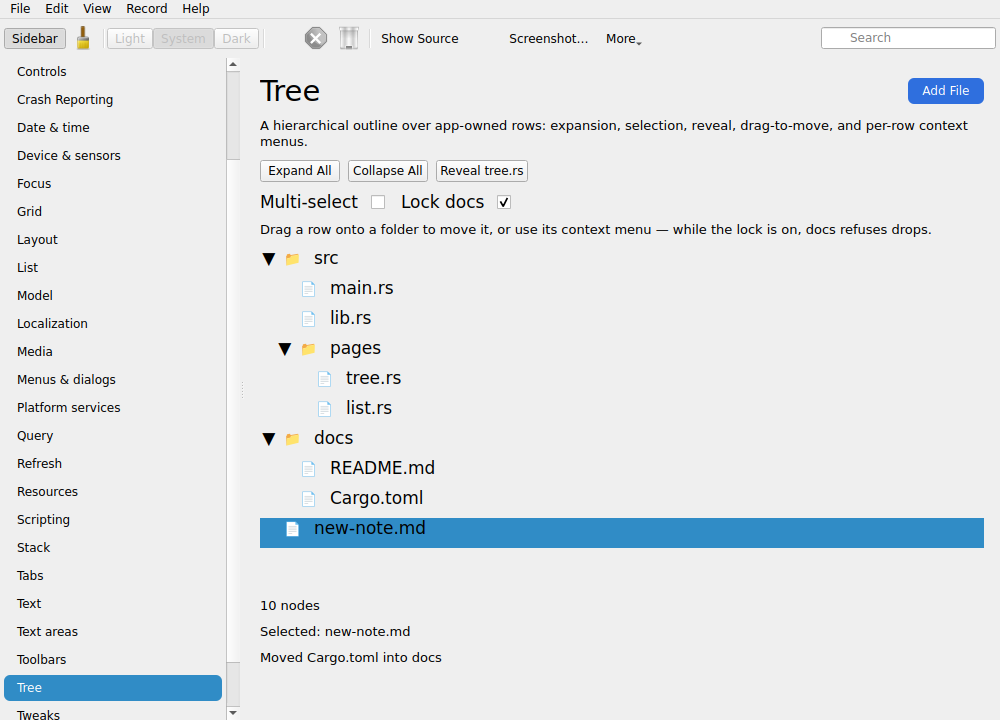Click the folder icon beside pages
Screen dimensions: 1000x720
click(308, 349)
